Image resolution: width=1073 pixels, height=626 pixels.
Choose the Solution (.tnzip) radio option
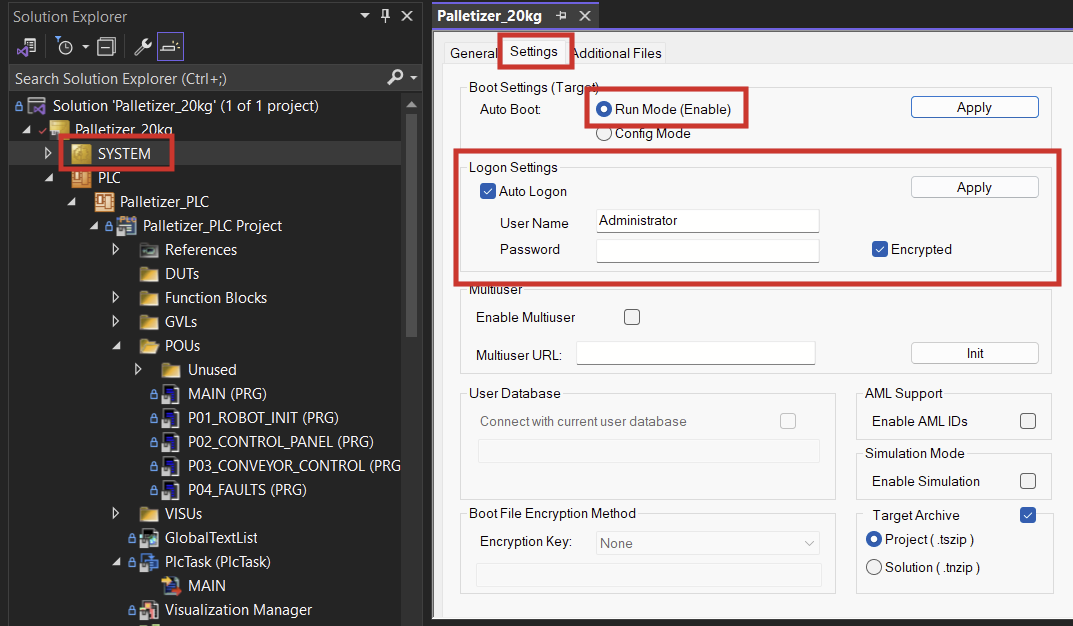coord(874,567)
